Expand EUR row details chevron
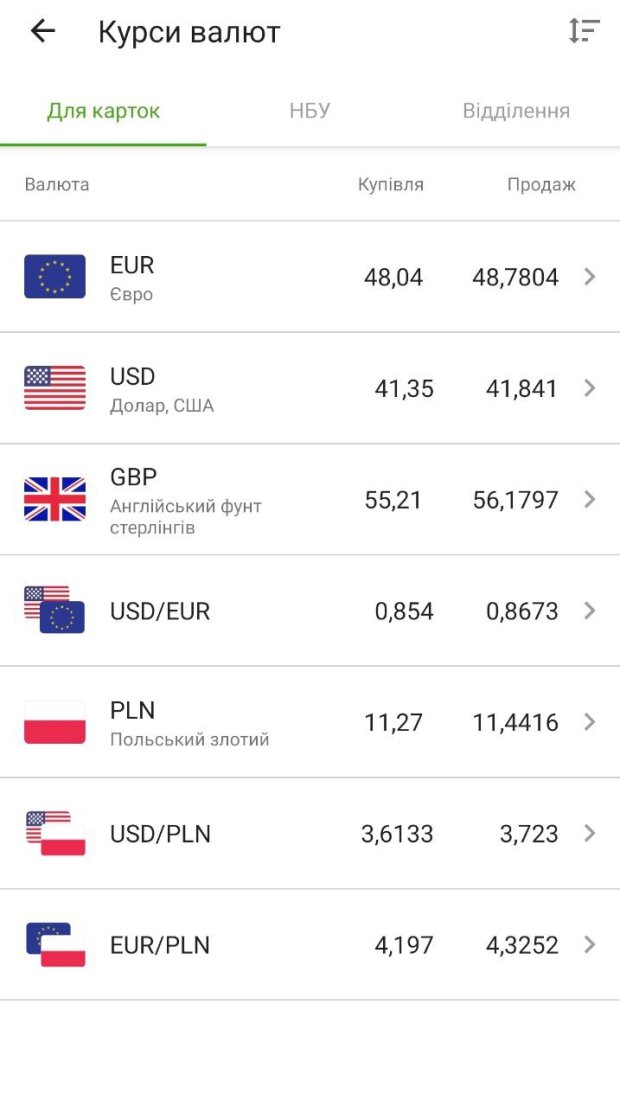Image resolution: width=620 pixels, height=1107 pixels. 590,277
